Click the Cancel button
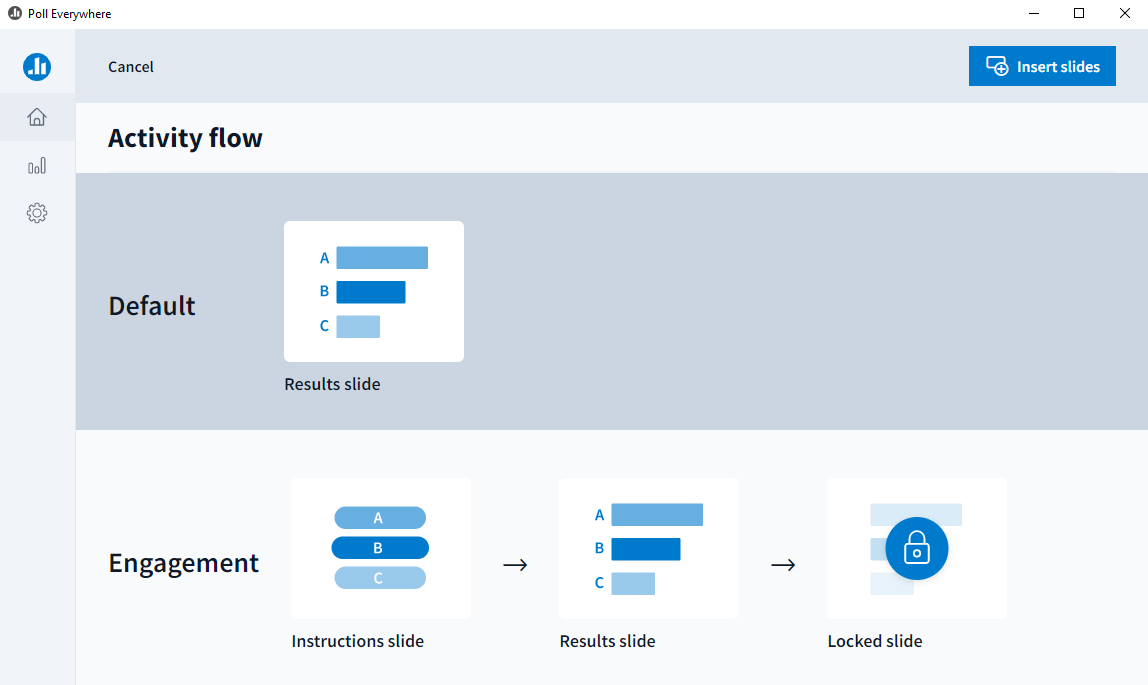Image resolution: width=1148 pixels, height=685 pixels. point(130,66)
